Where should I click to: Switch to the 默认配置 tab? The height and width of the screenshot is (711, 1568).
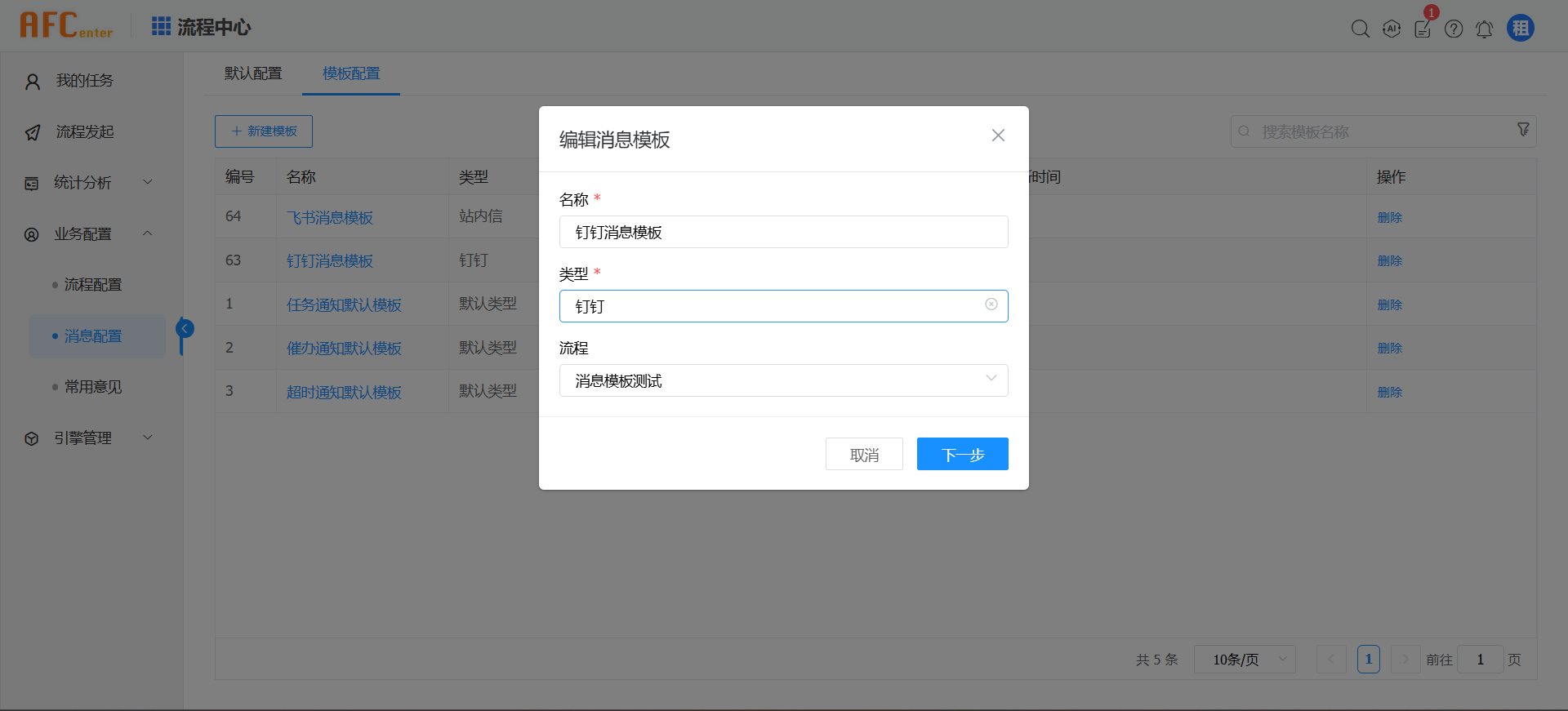pos(253,73)
